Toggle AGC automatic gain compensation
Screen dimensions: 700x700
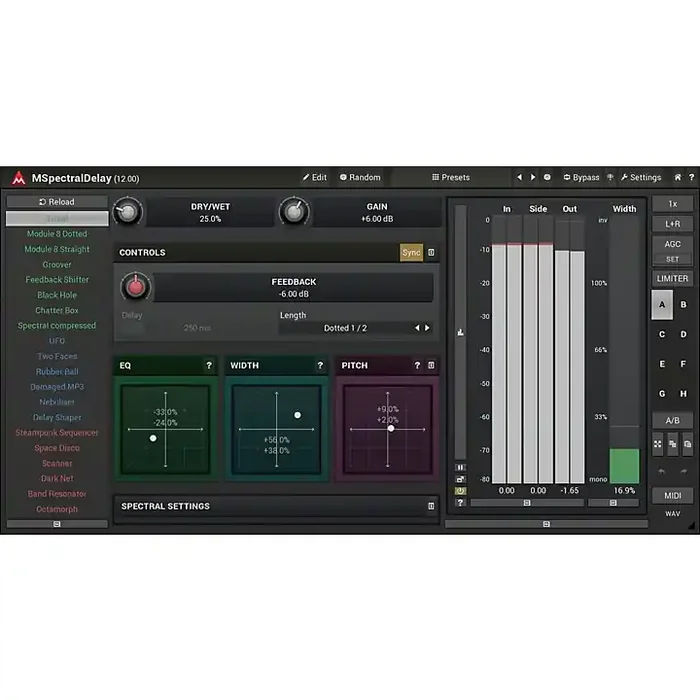(672, 244)
